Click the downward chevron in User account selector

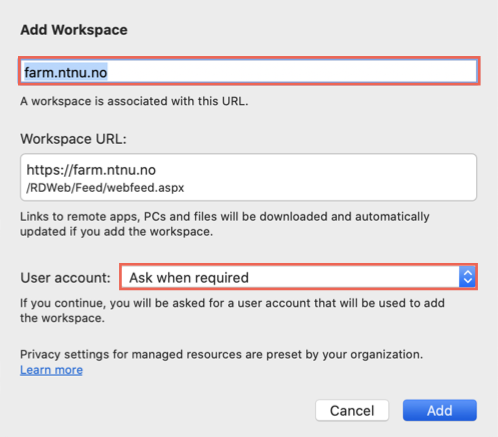467,281
